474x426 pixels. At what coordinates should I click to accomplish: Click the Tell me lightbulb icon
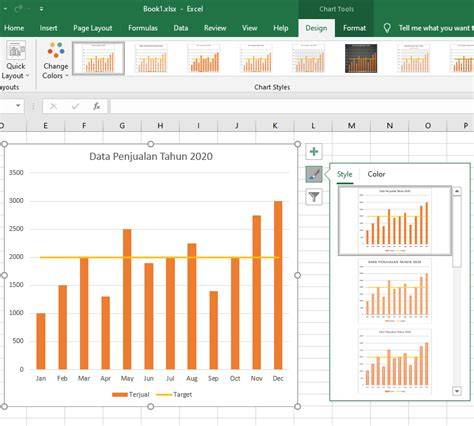coord(387,28)
